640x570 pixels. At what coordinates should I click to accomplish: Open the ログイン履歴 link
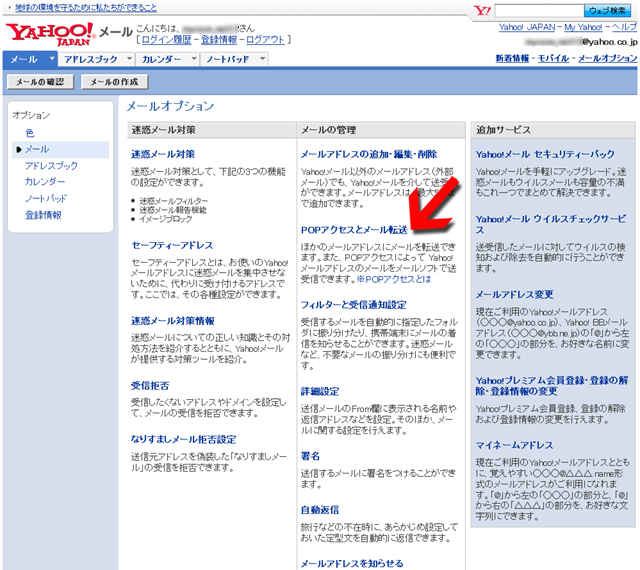[x=167, y=40]
